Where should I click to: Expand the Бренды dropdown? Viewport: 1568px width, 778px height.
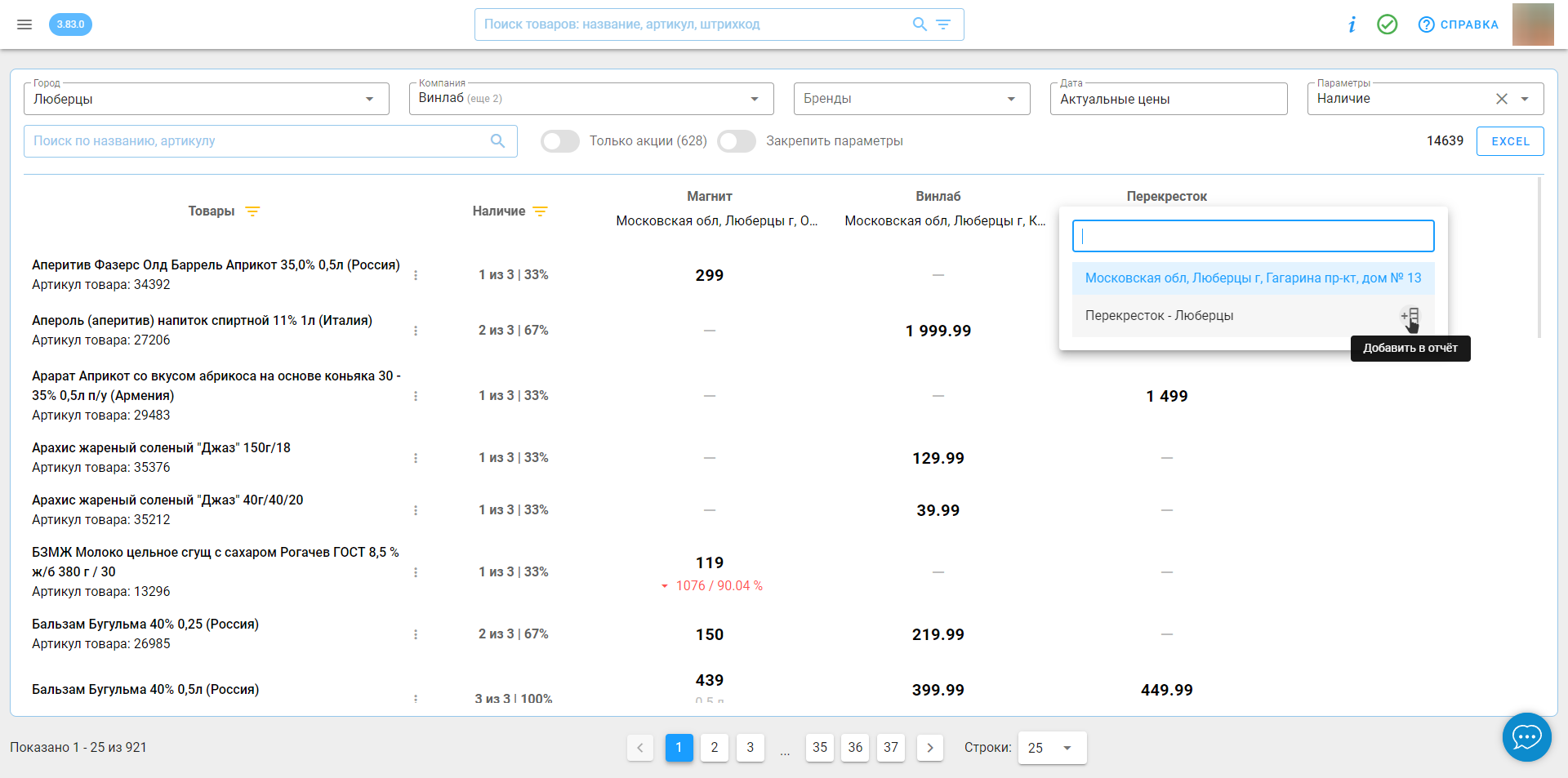click(912, 99)
